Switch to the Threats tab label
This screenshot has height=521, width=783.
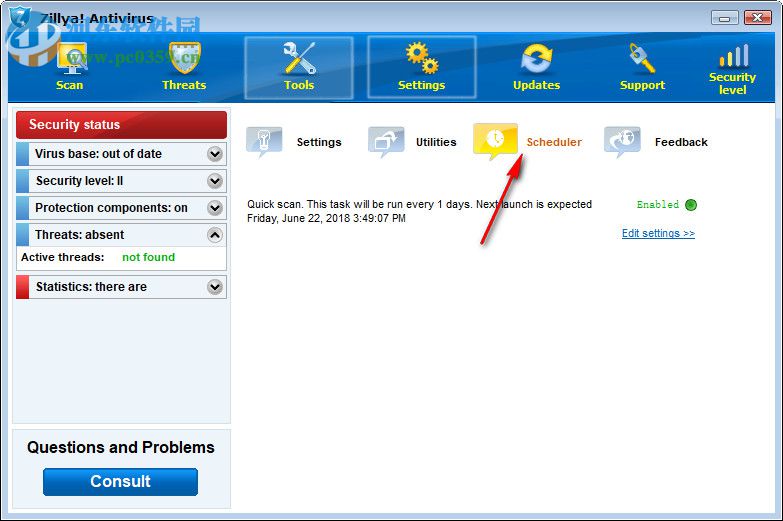click(x=184, y=85)
